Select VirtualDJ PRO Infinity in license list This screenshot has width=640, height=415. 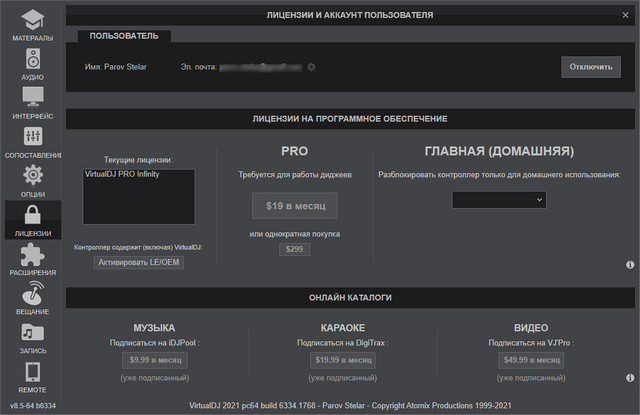pyautogui.click(x=123, y=175)
